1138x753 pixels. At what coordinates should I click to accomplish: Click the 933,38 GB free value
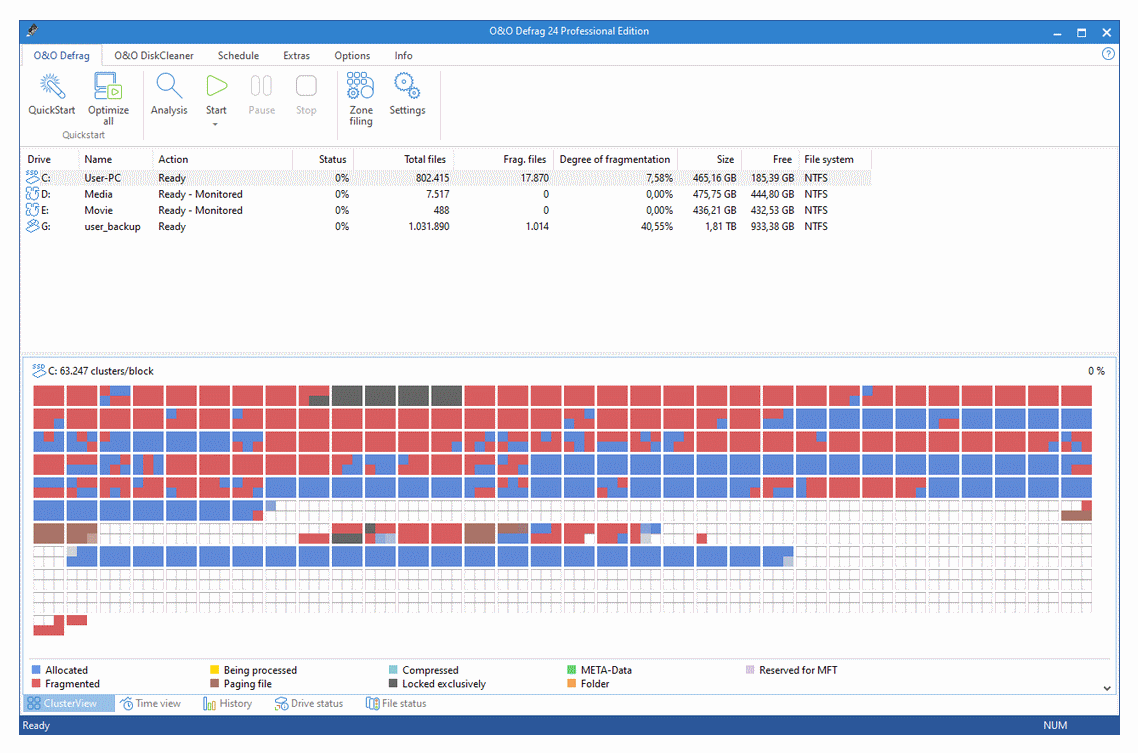point(772,226)
